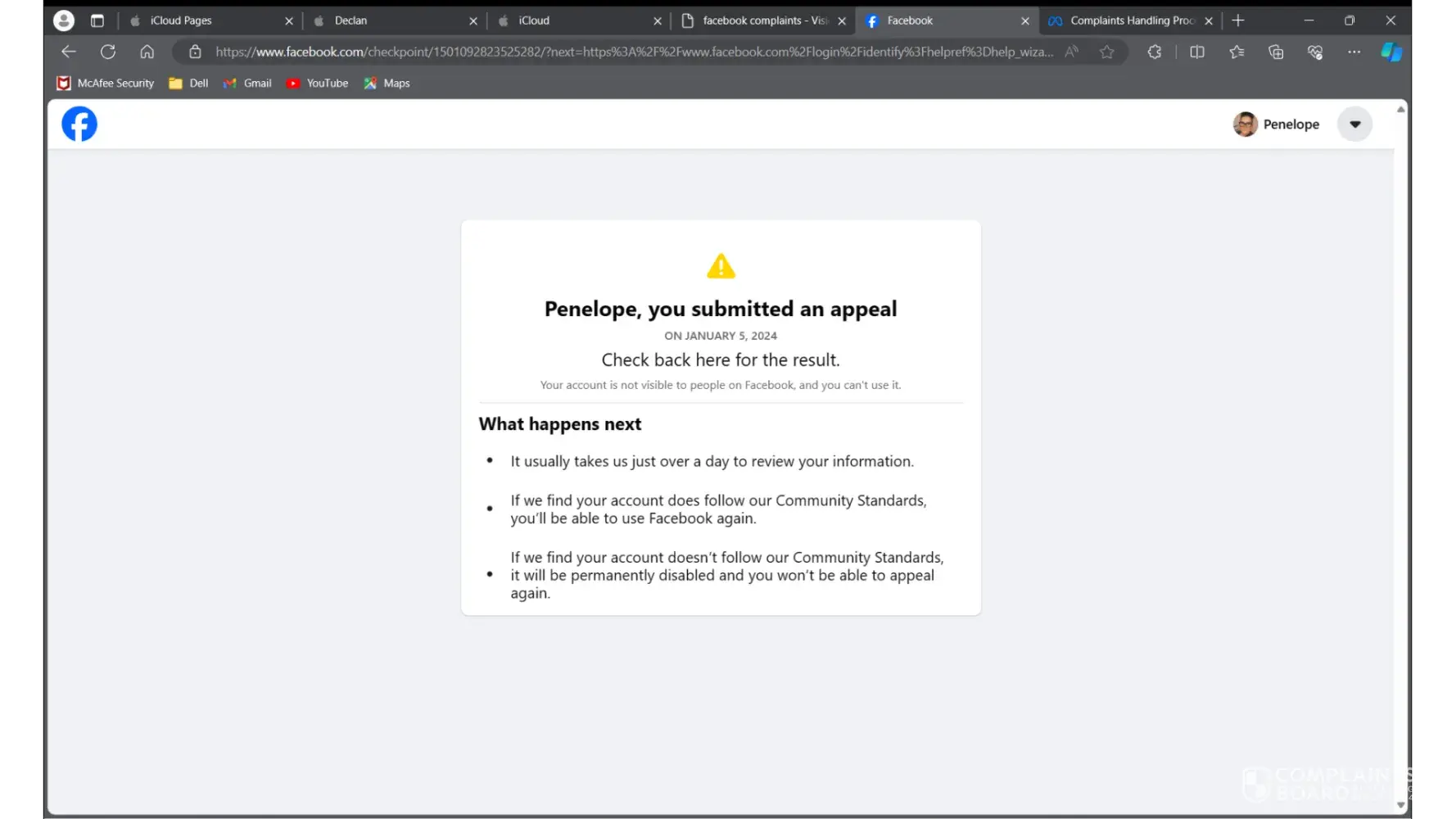Switch to the iCloud tab

(x=580, y=20)
